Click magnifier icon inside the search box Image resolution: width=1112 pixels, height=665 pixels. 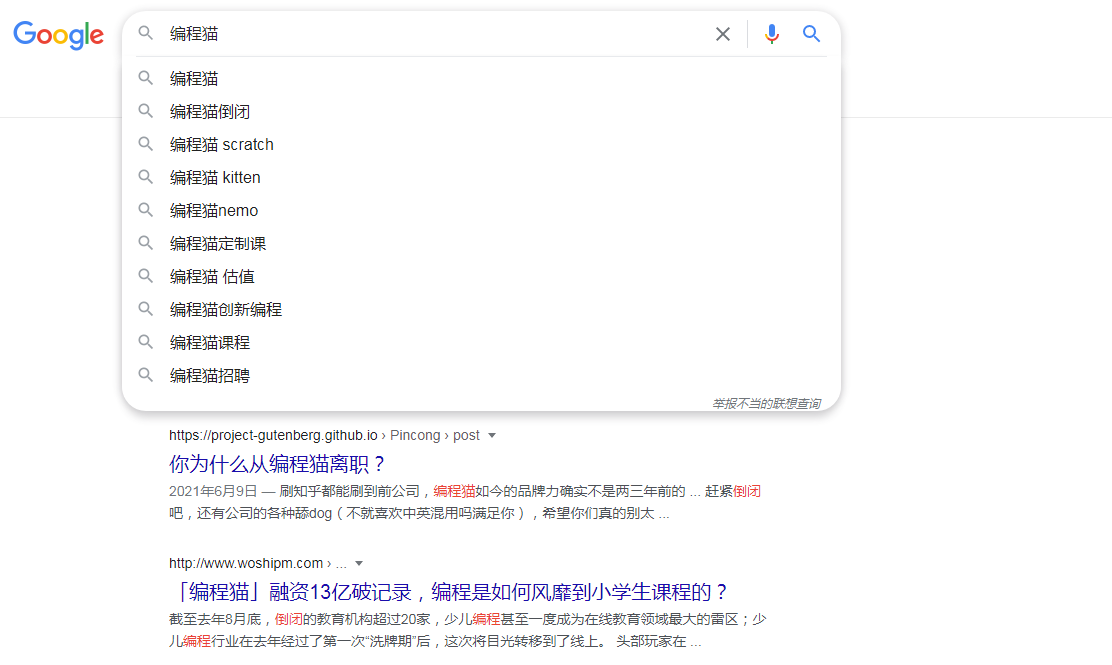145,33
